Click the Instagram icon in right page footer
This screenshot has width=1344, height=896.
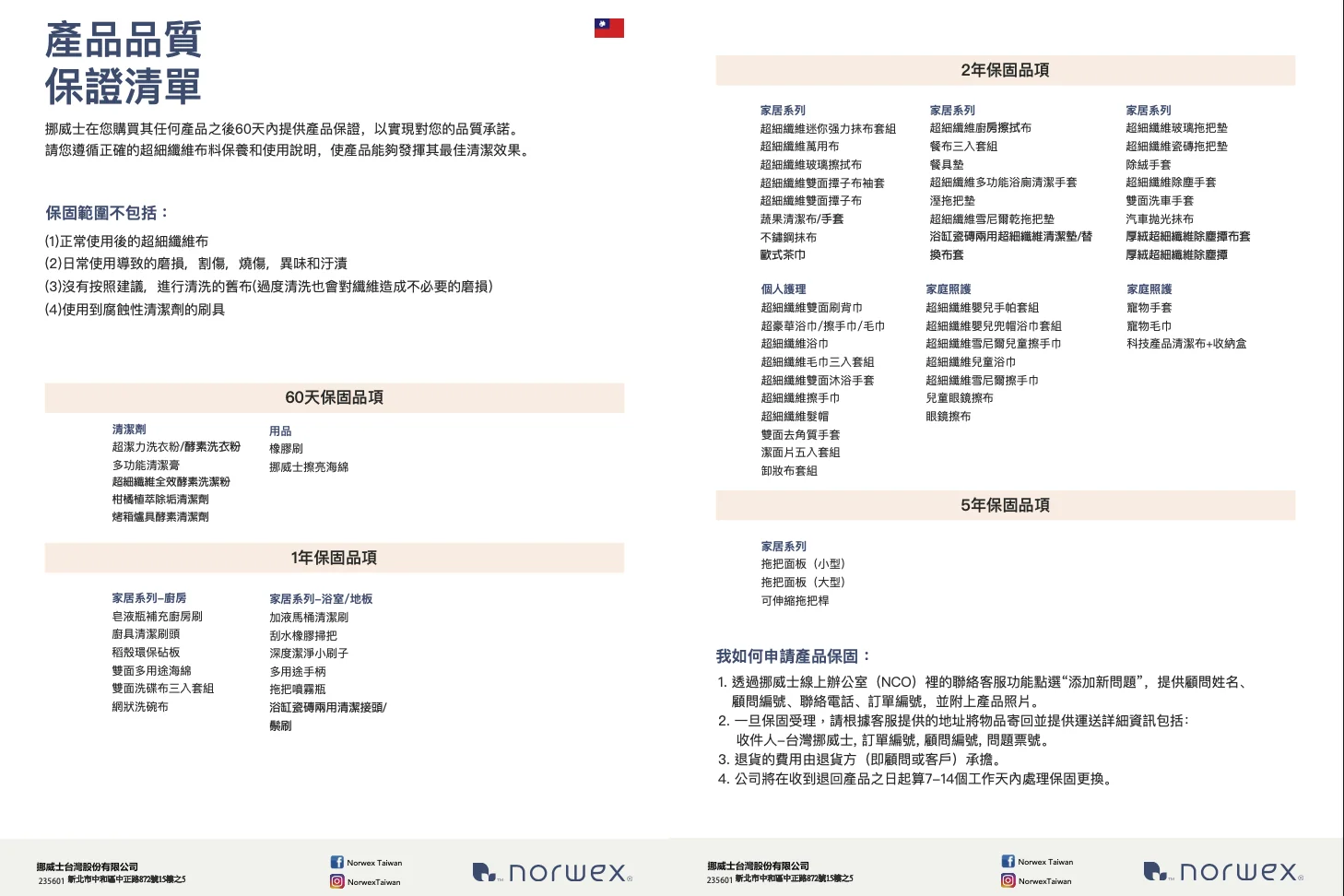1008,880
